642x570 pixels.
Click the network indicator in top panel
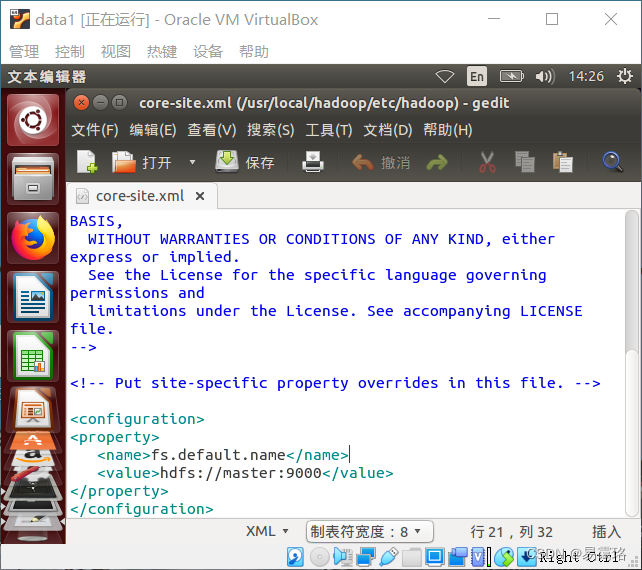tap(445, 76)
